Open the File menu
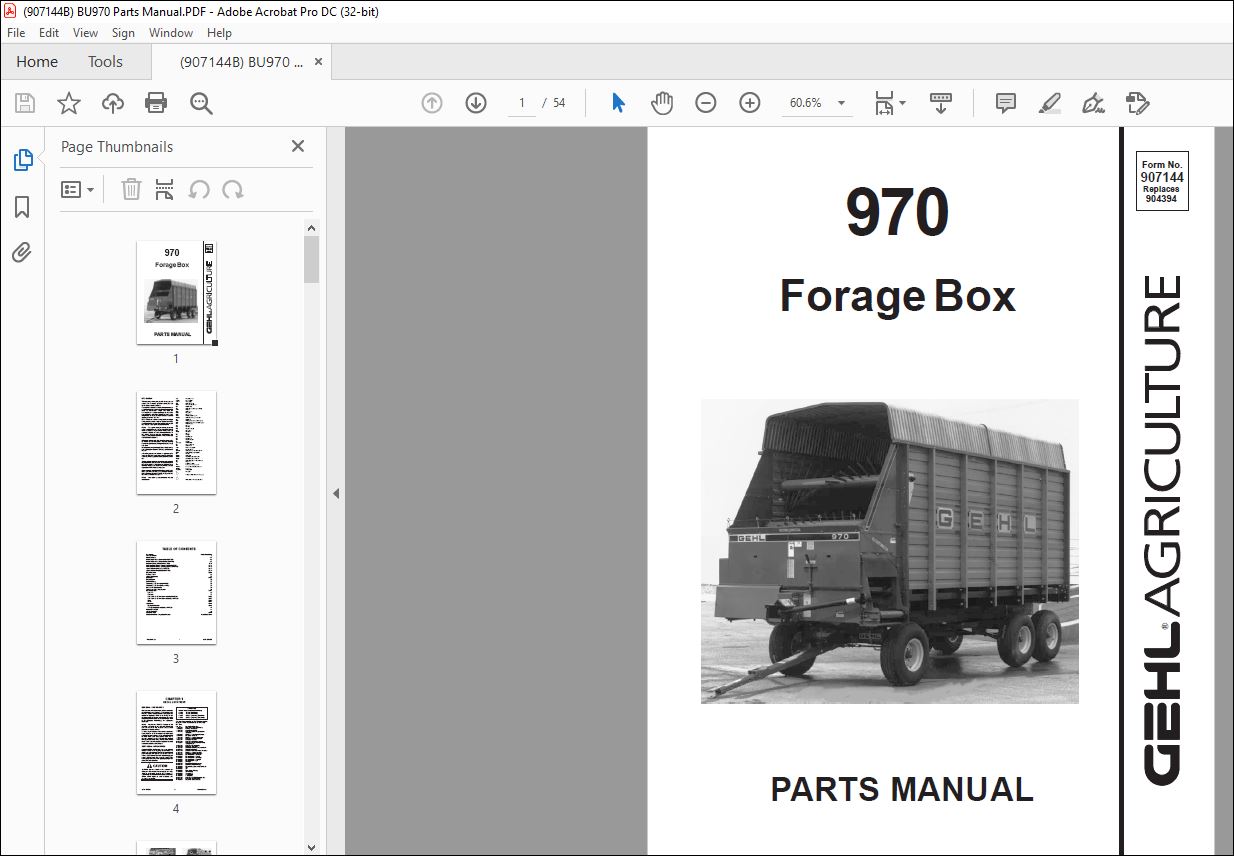 pos(16,33)
